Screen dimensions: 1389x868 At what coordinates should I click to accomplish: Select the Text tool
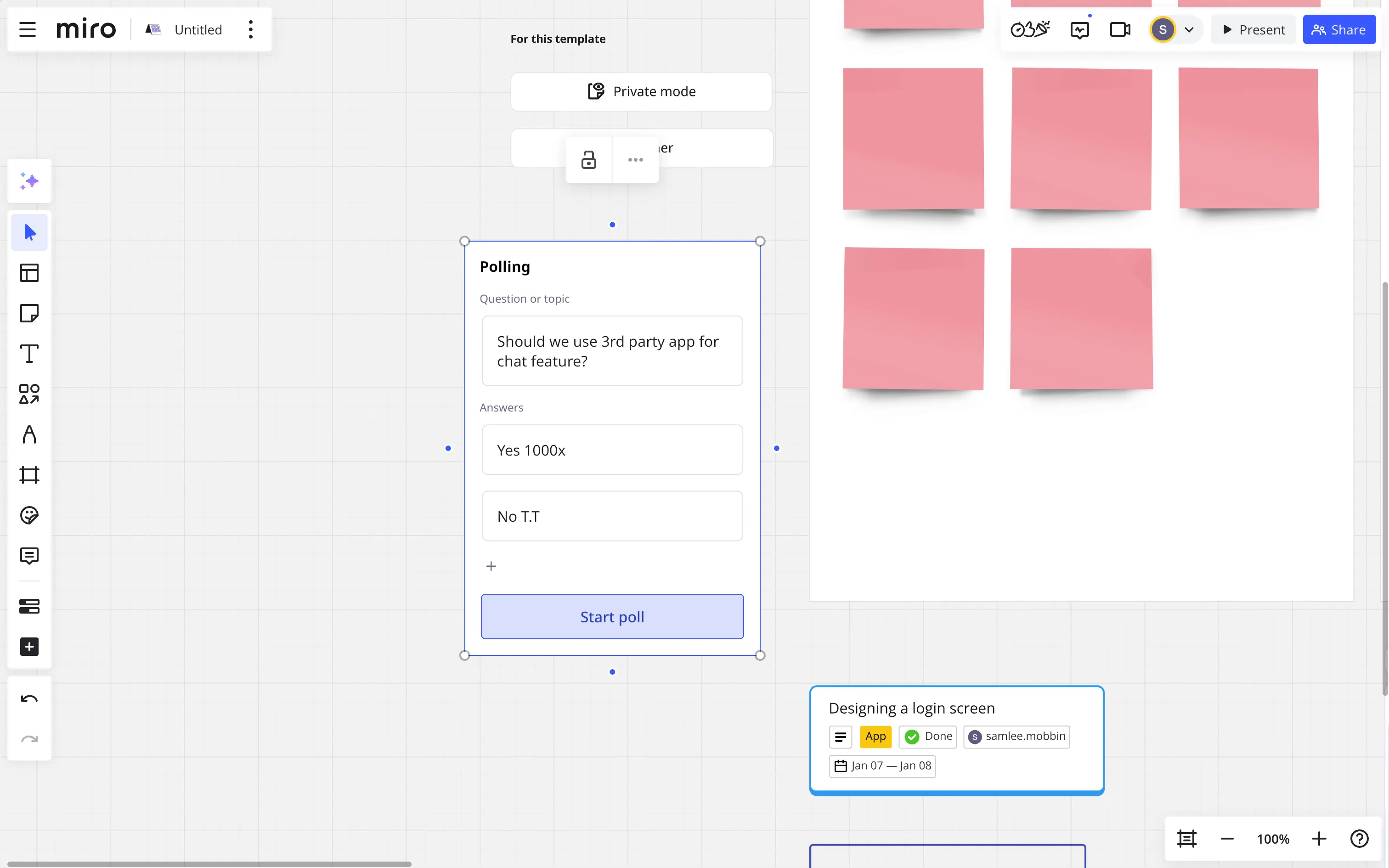(29, 354)
